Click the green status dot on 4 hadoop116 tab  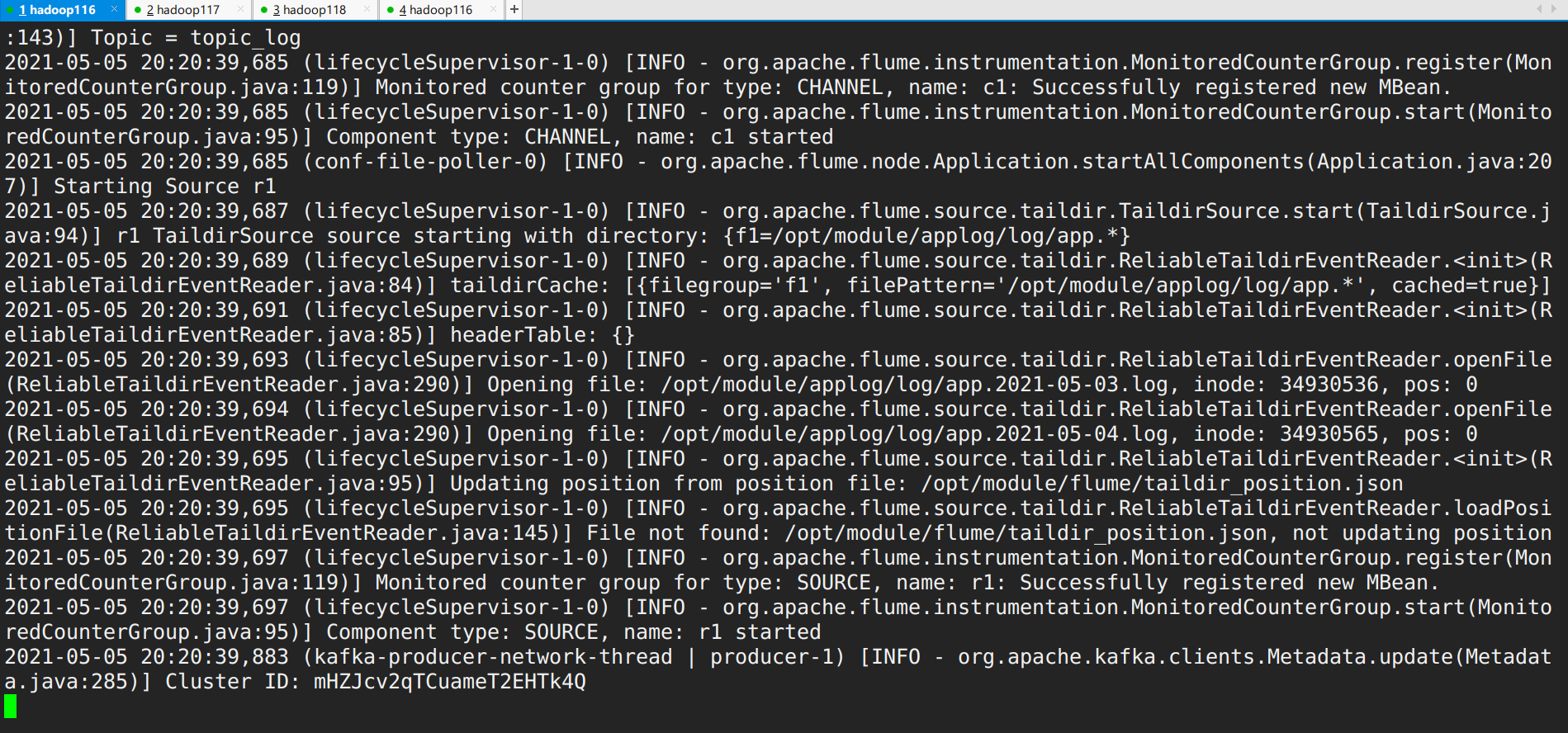(x=391, y=10)
